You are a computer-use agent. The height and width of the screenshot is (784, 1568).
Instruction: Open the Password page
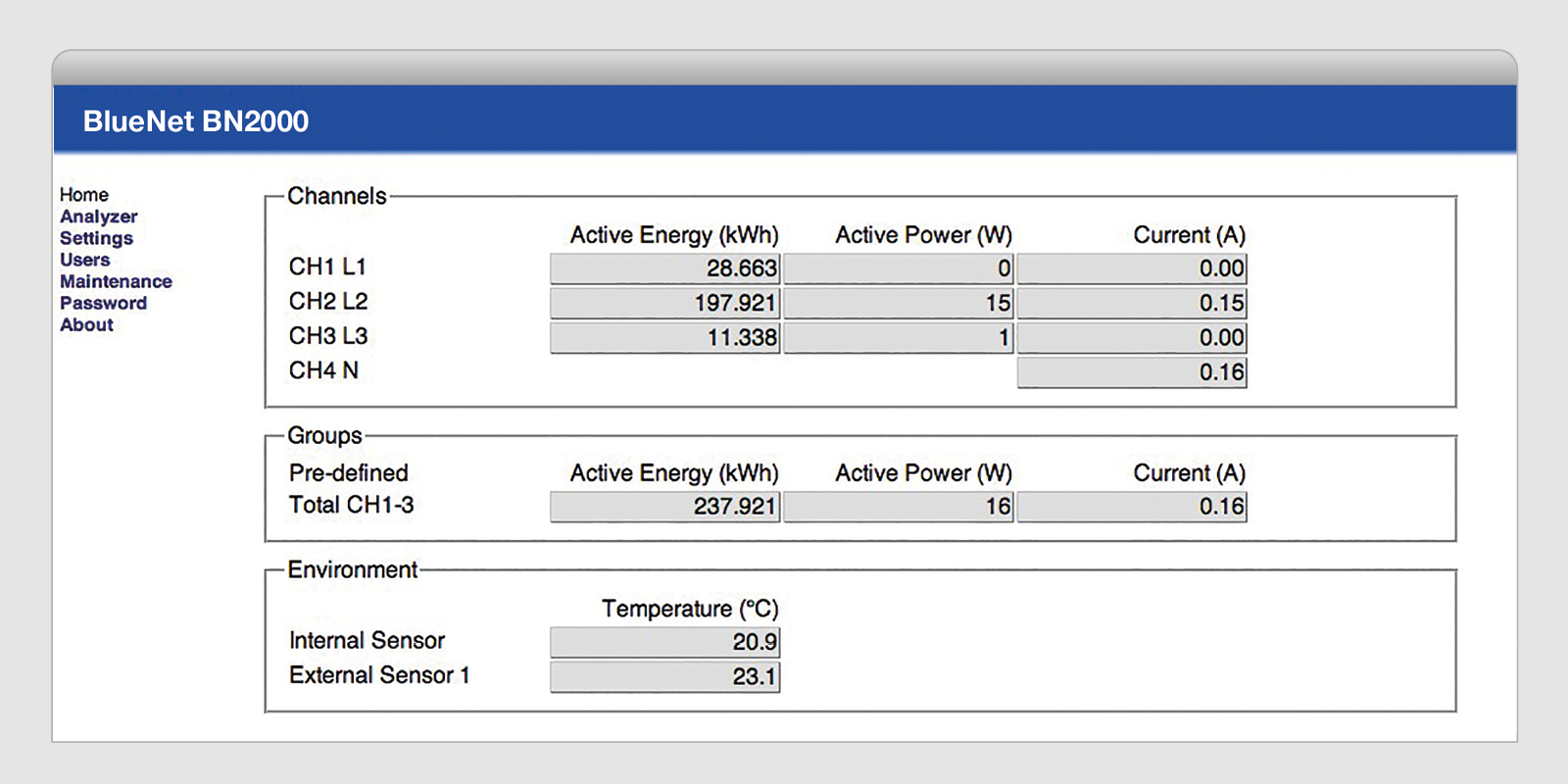coord(104,303)
